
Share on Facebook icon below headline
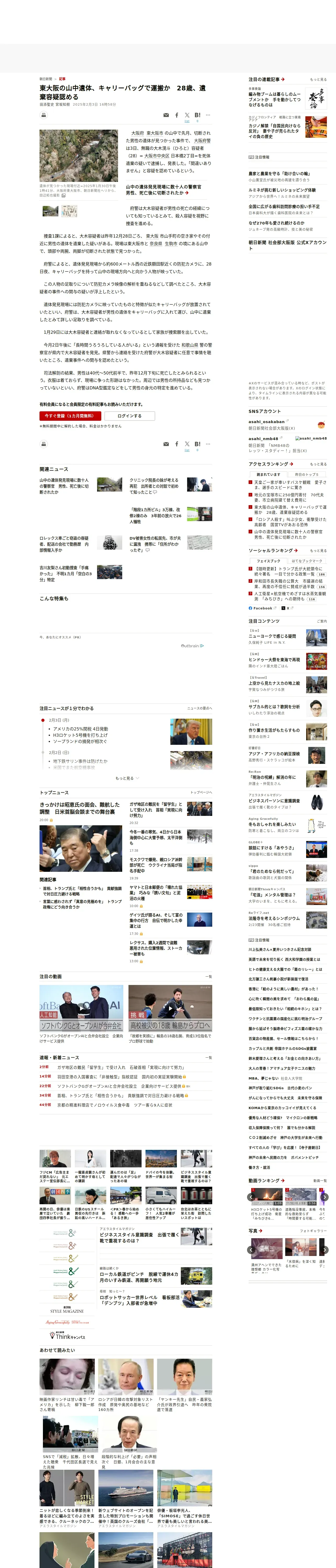(177, 115)
